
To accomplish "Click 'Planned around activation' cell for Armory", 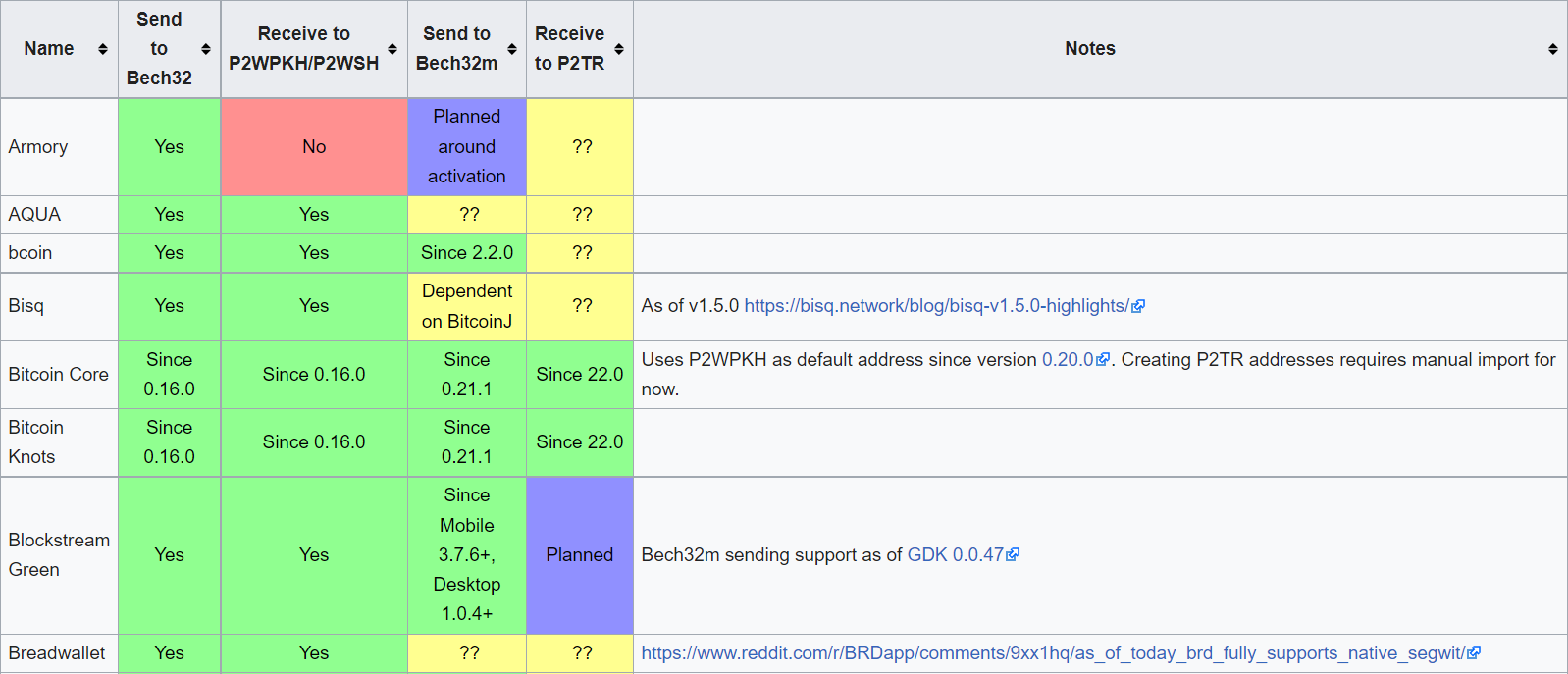I will 467,147.
